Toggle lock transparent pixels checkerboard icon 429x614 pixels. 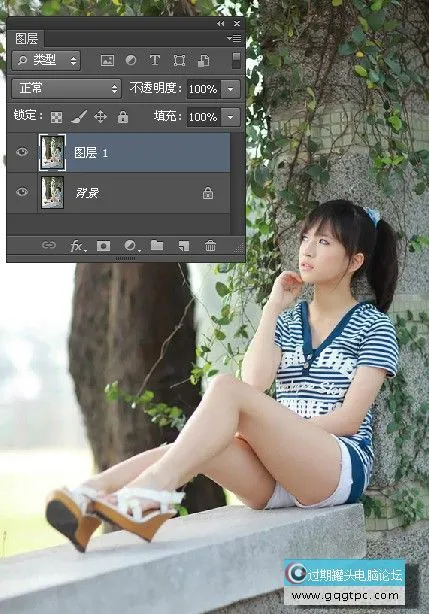coord(56,117)
